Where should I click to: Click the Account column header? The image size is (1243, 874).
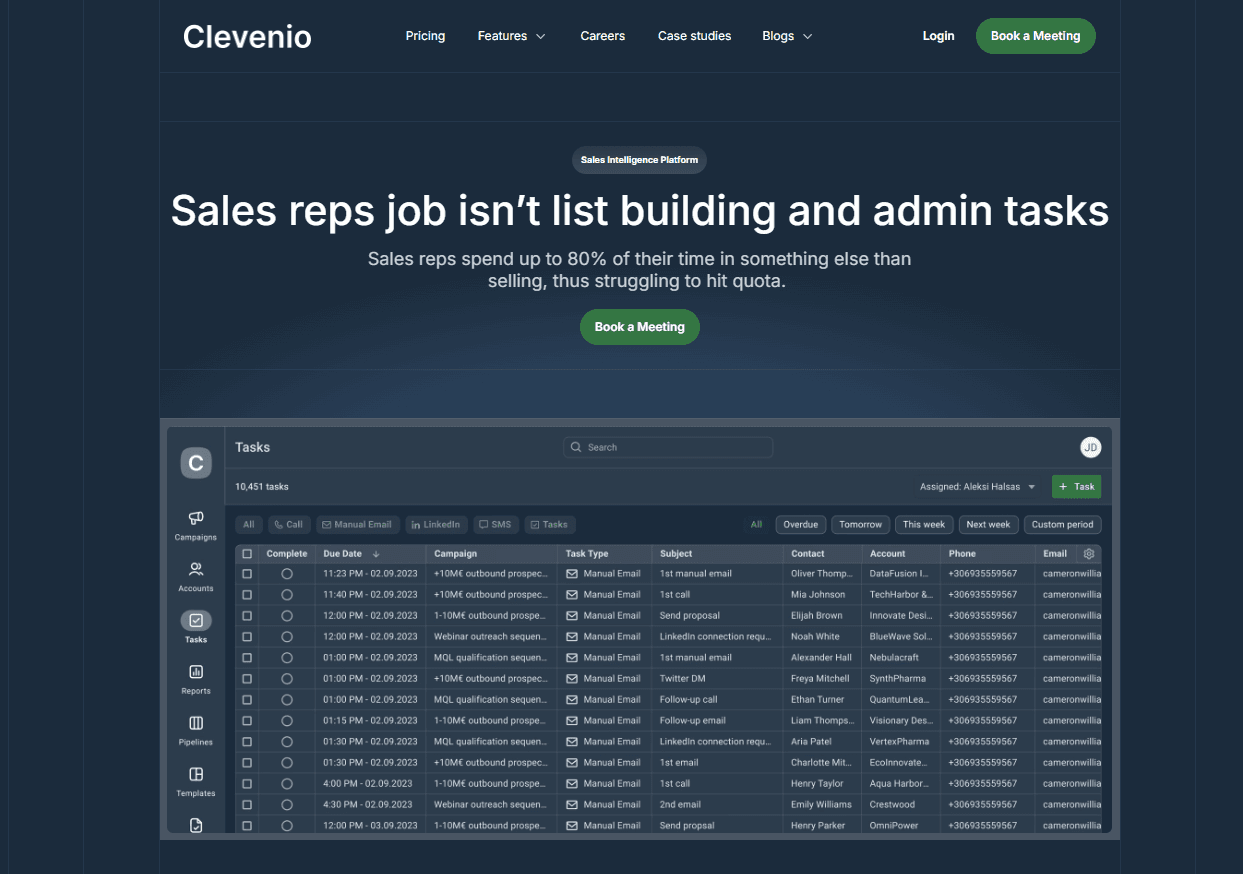coord(887,553)
